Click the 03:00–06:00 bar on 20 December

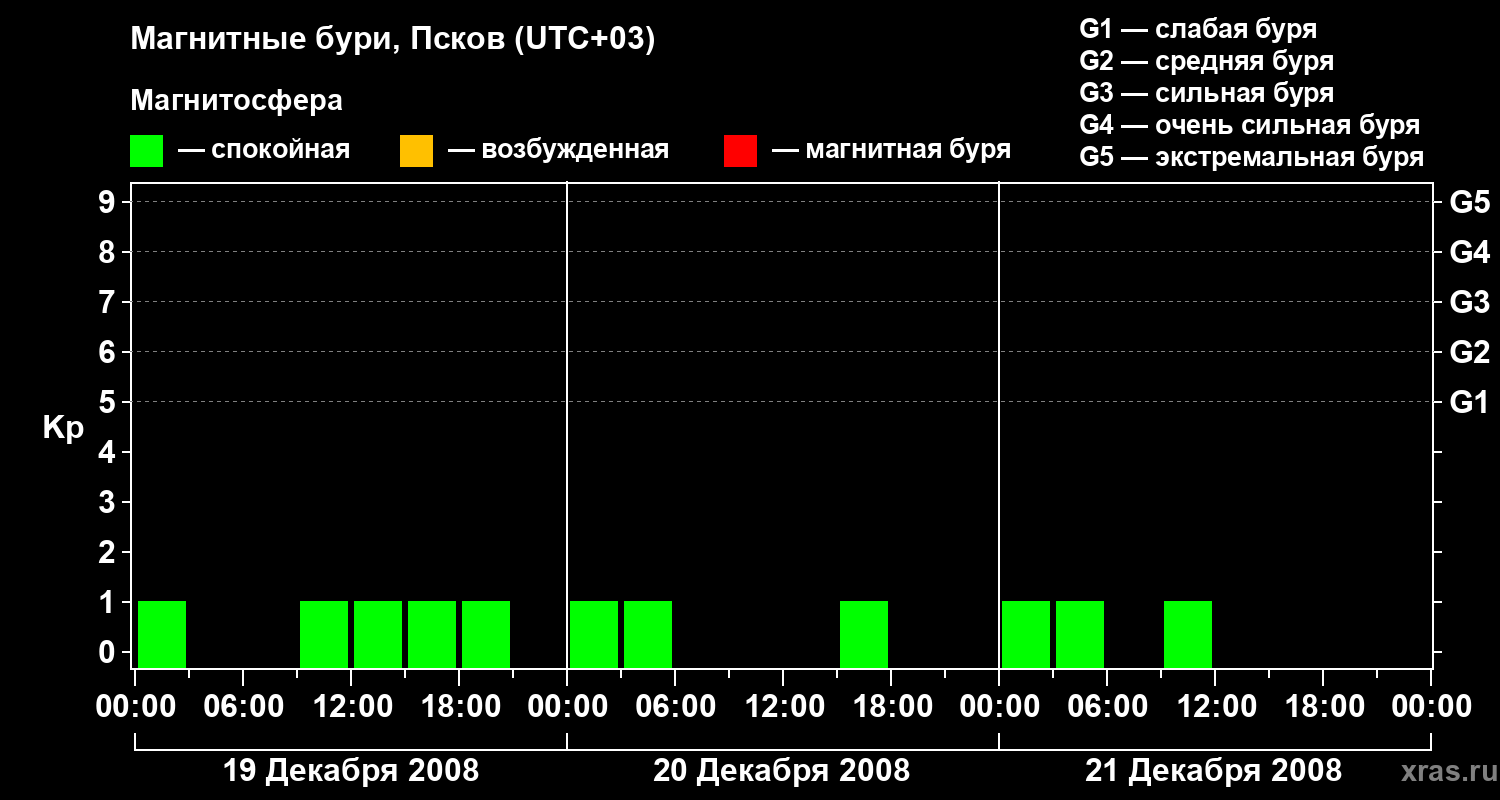648,634
